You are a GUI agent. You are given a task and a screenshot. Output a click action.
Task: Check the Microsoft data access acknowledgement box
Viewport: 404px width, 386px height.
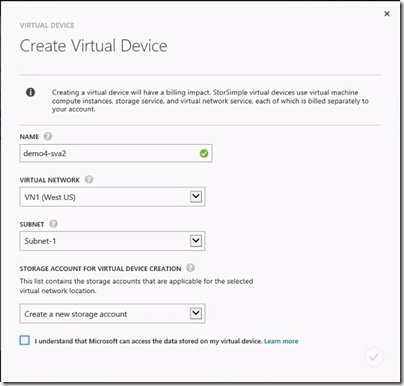coord(25,340)
